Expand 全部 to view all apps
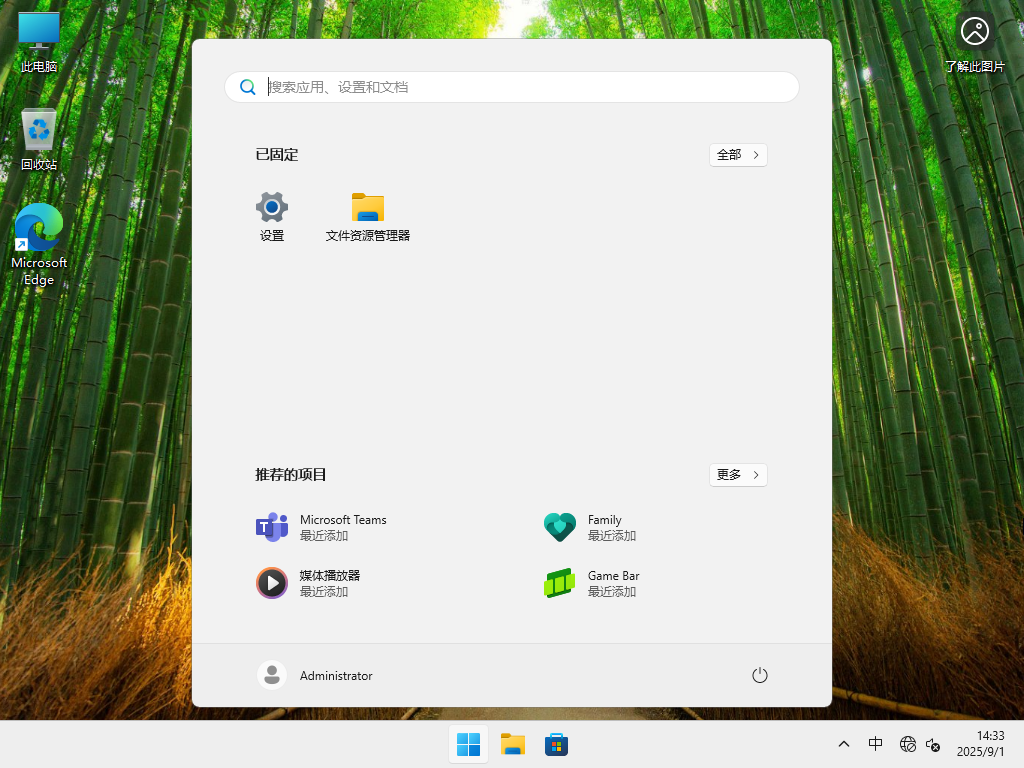This screenshot has height=768, width=1024. pyautogui.click(x=738, y=155)
